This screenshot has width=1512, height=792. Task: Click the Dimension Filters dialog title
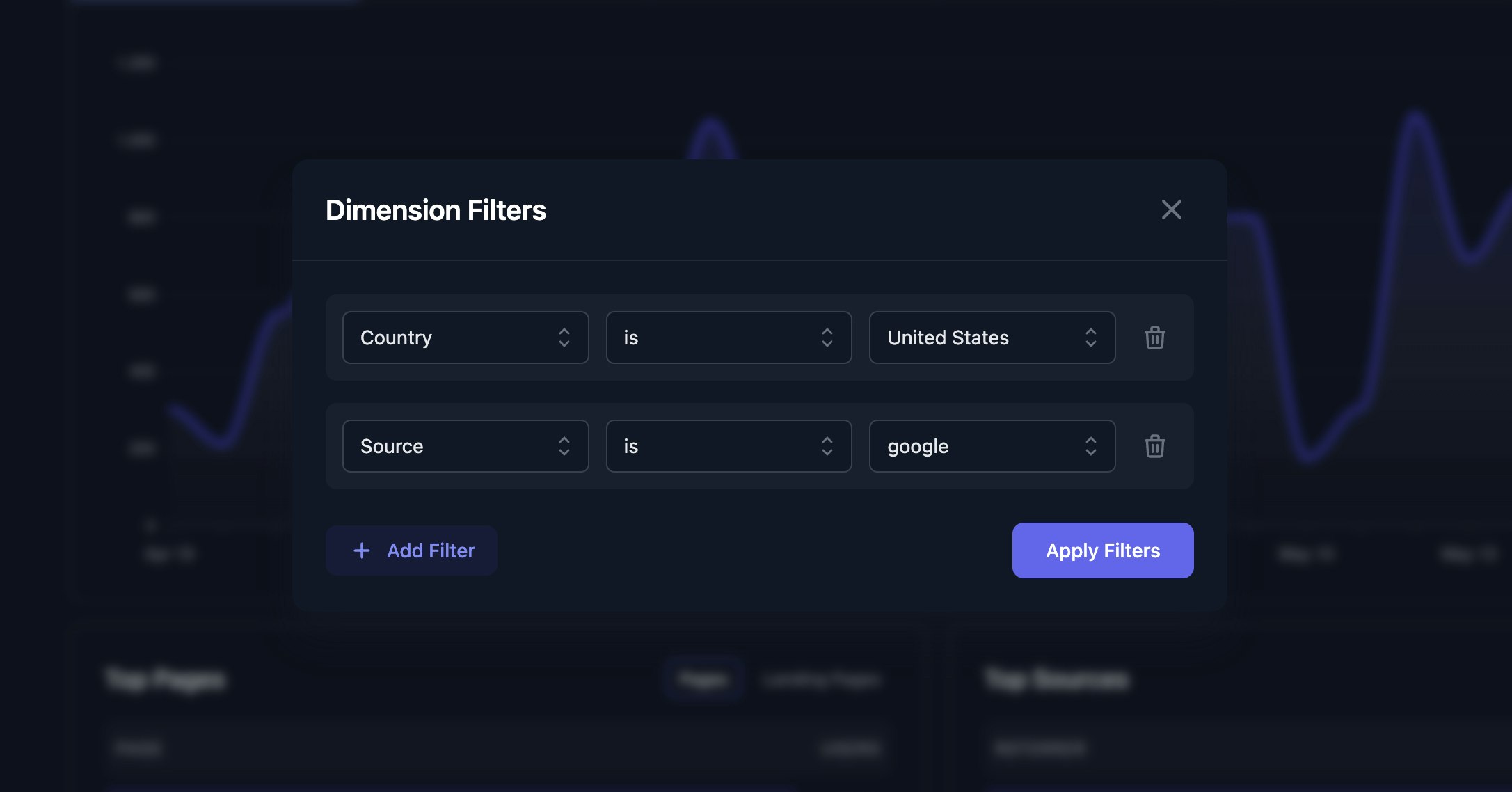[x=436, y=210]
